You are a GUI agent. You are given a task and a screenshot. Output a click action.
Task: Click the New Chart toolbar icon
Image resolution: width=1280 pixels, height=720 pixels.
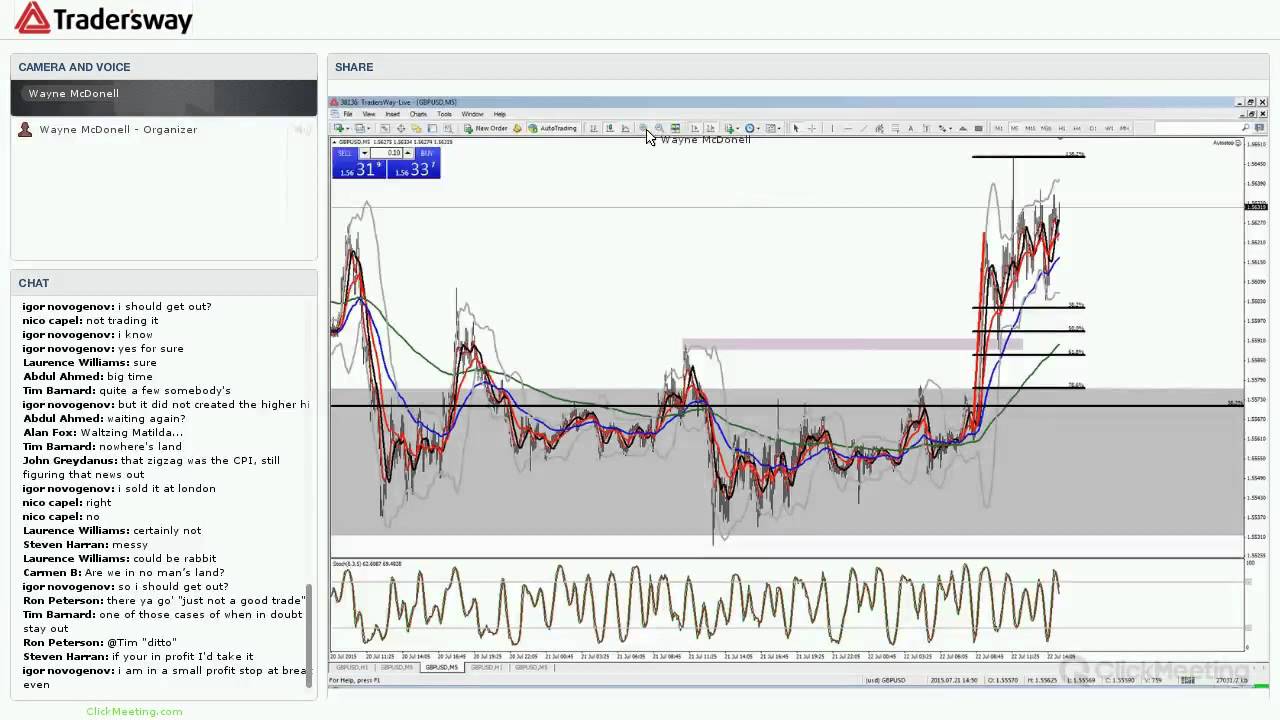tap(338, 128)
